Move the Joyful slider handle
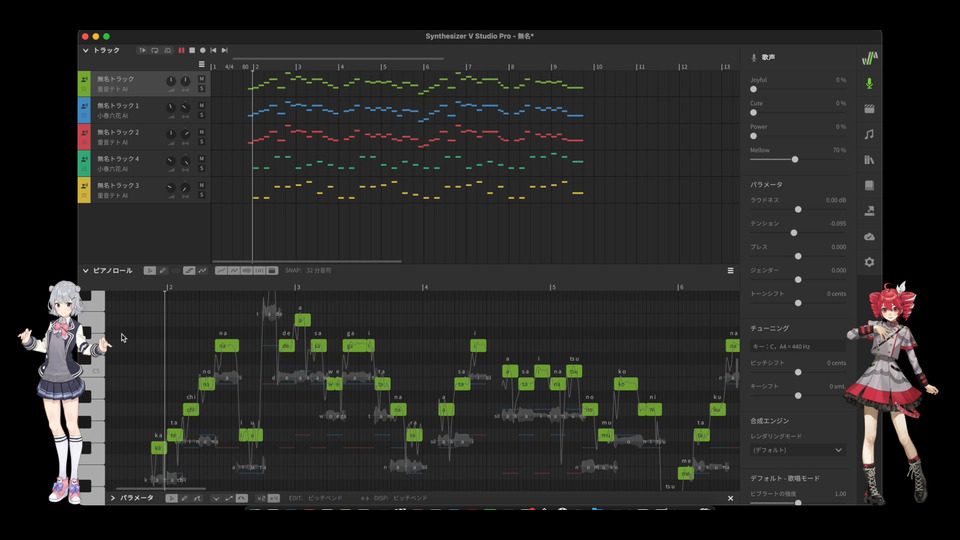This screenshot has width=960, height=540. click(x=754, y=89)
